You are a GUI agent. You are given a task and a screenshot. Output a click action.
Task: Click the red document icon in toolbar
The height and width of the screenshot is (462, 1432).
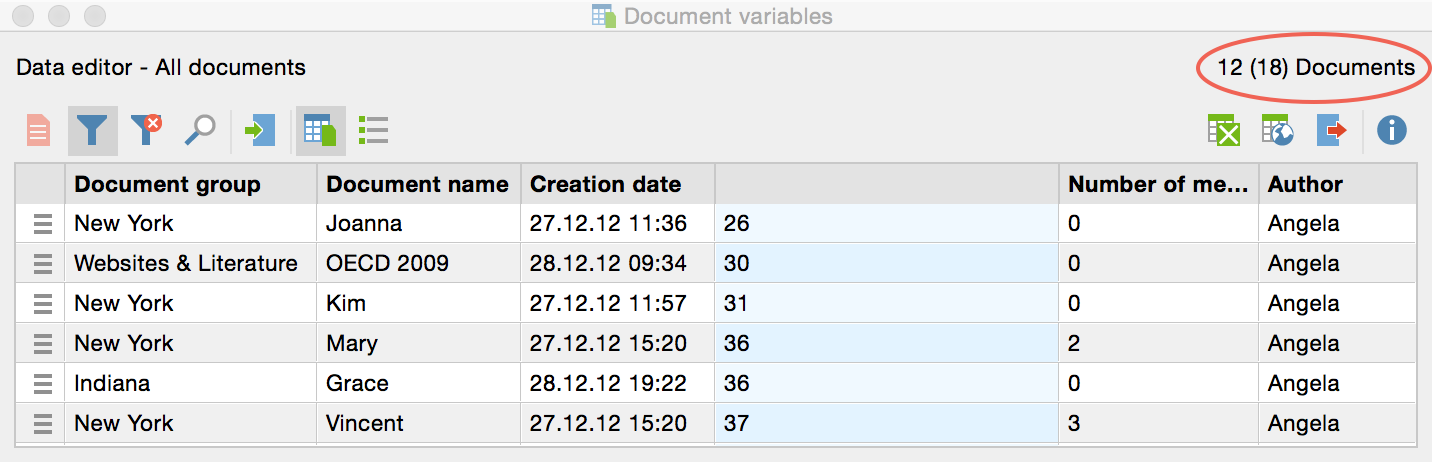coord(38,130)
